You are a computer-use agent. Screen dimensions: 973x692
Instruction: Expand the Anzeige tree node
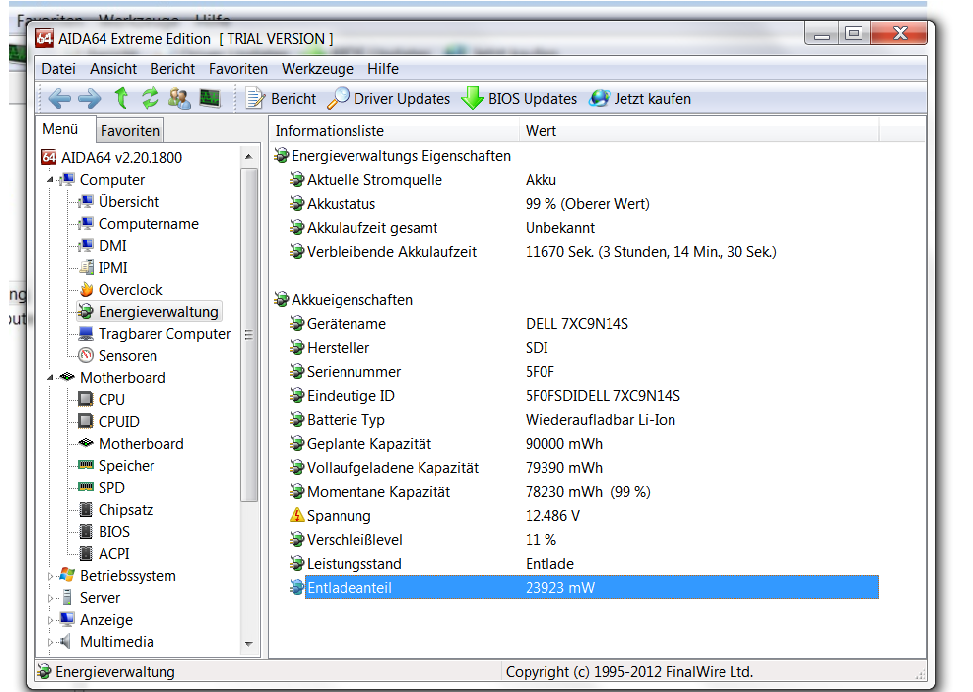(x=50, y=620)
